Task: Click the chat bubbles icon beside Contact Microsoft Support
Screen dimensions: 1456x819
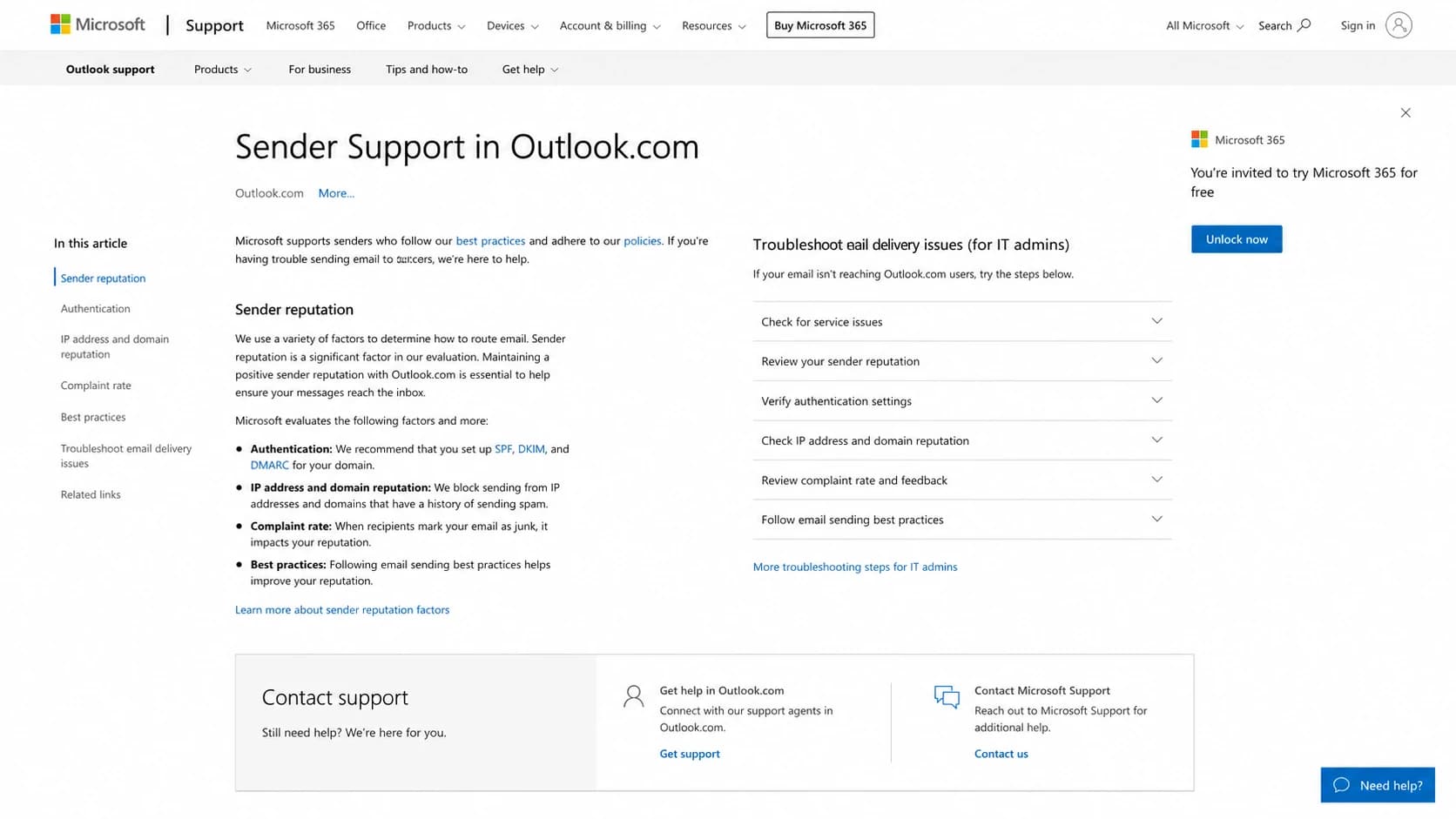Action: [947, 696]
